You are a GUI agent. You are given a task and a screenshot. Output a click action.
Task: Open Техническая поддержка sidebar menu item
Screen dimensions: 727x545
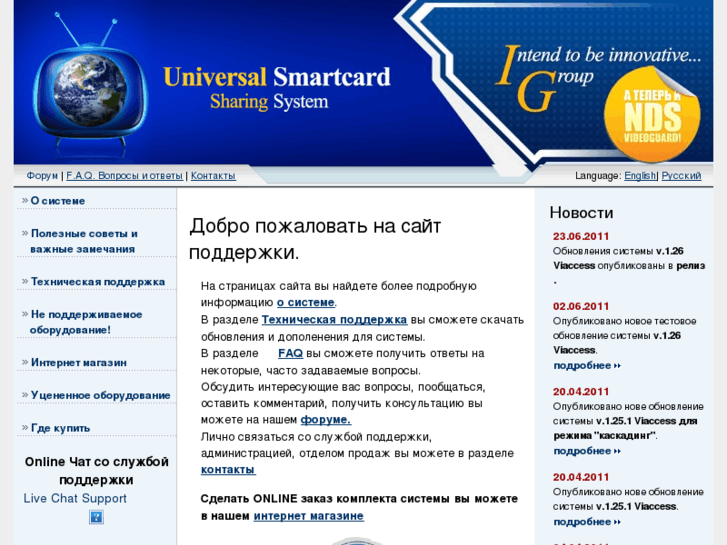pyautogui.click(x=98, y=282)
